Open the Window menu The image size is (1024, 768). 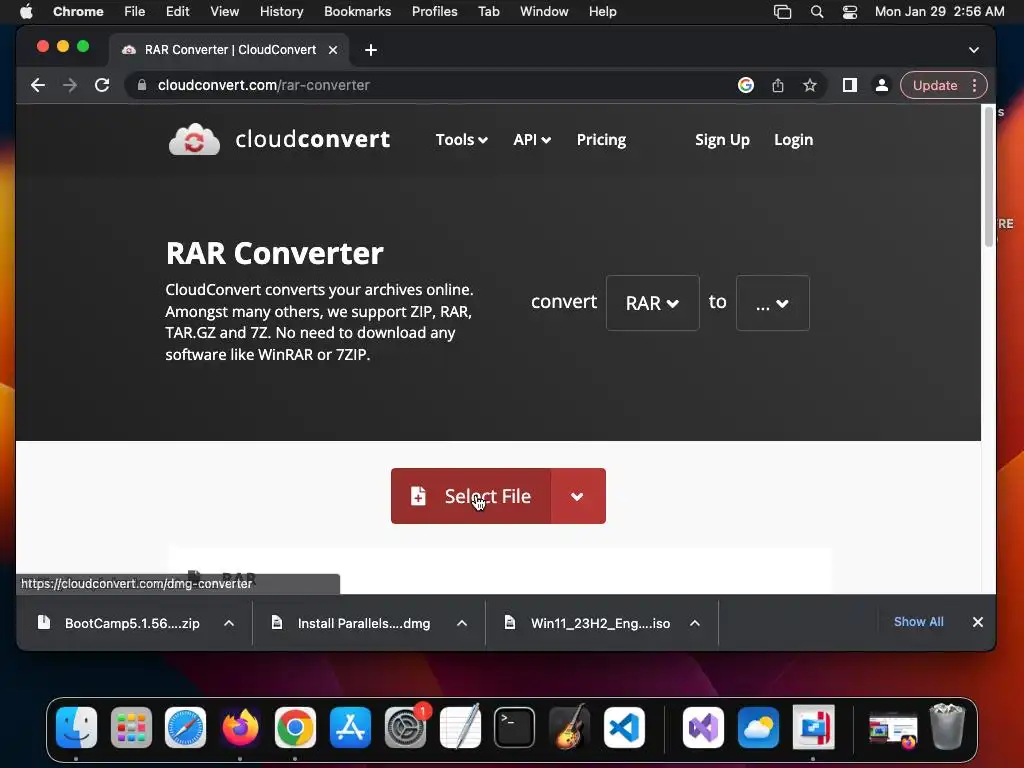[544, 12]
